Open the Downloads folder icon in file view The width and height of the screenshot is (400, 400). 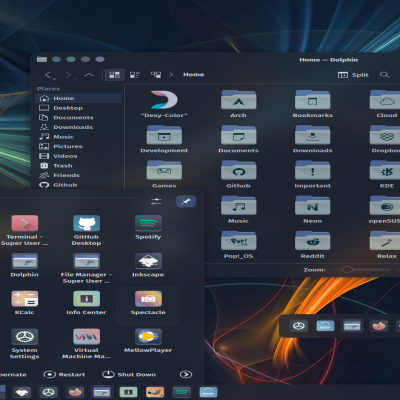[313, 139]
